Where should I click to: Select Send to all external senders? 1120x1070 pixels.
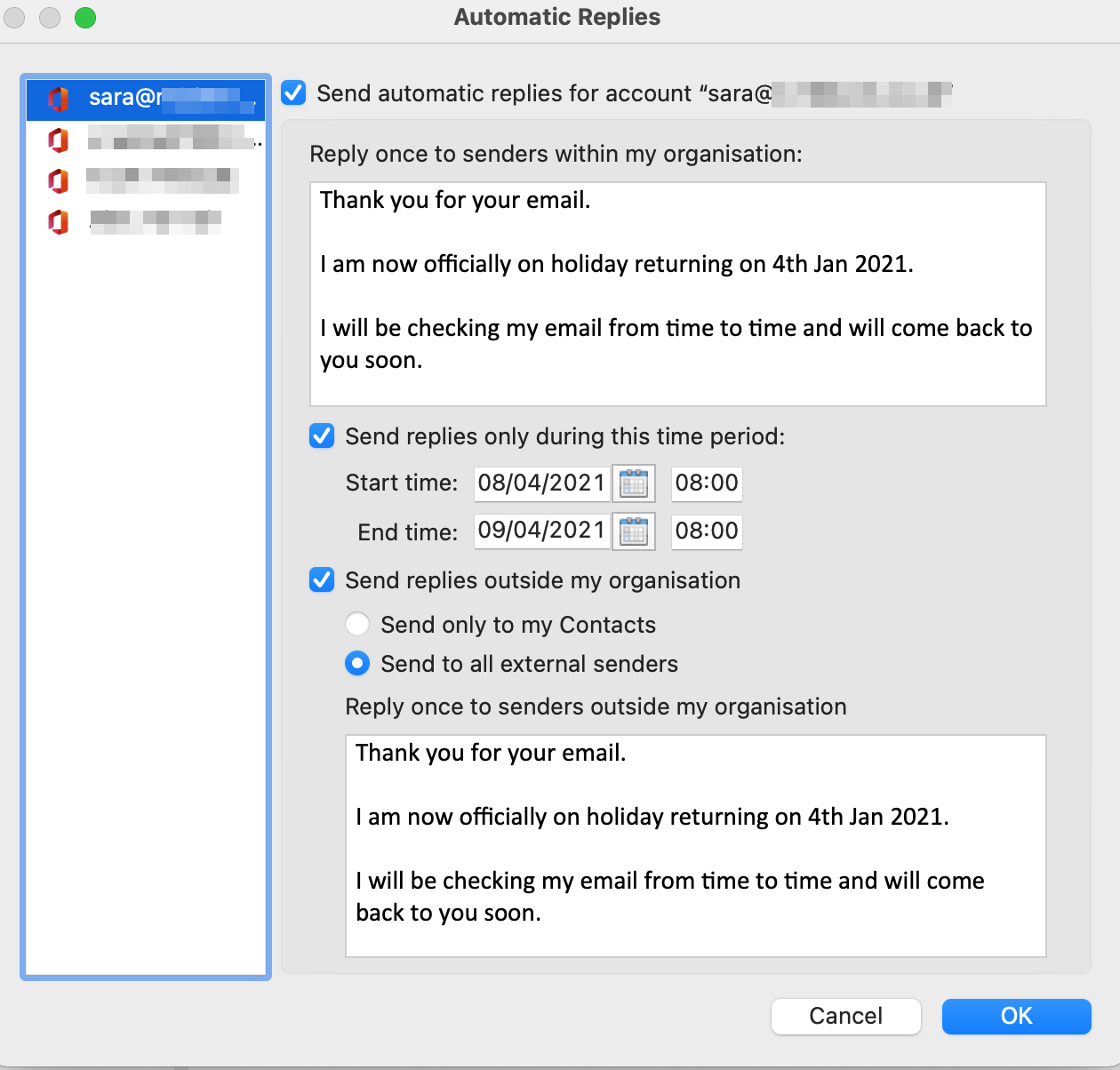click(x=356, y=663)
